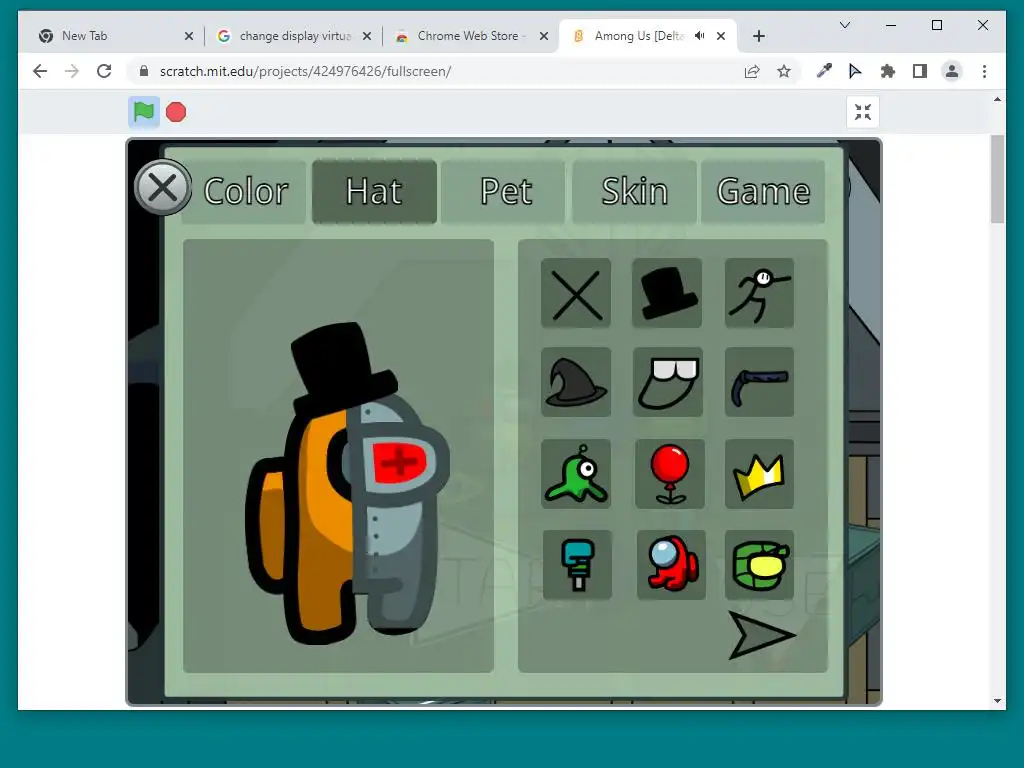Image resolution: width=1024 pixels, height=768 pixels.
Task: Stop the project with red stop button
Action: pos(176,112)
